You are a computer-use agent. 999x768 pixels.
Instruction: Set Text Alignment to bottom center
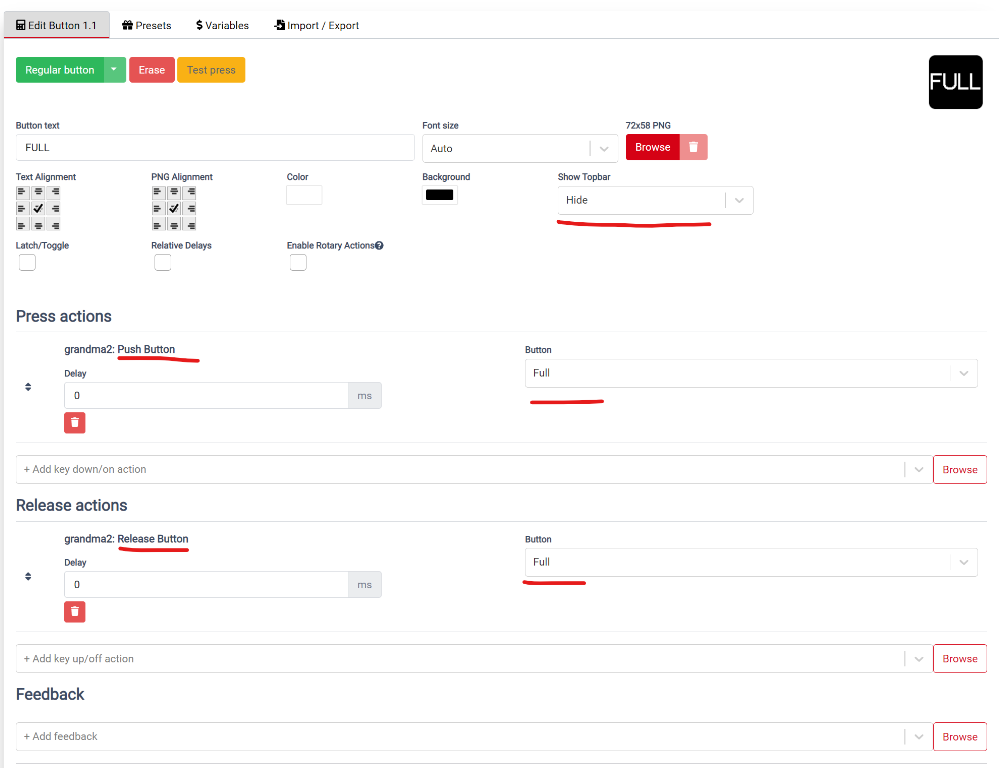point(38,224)
